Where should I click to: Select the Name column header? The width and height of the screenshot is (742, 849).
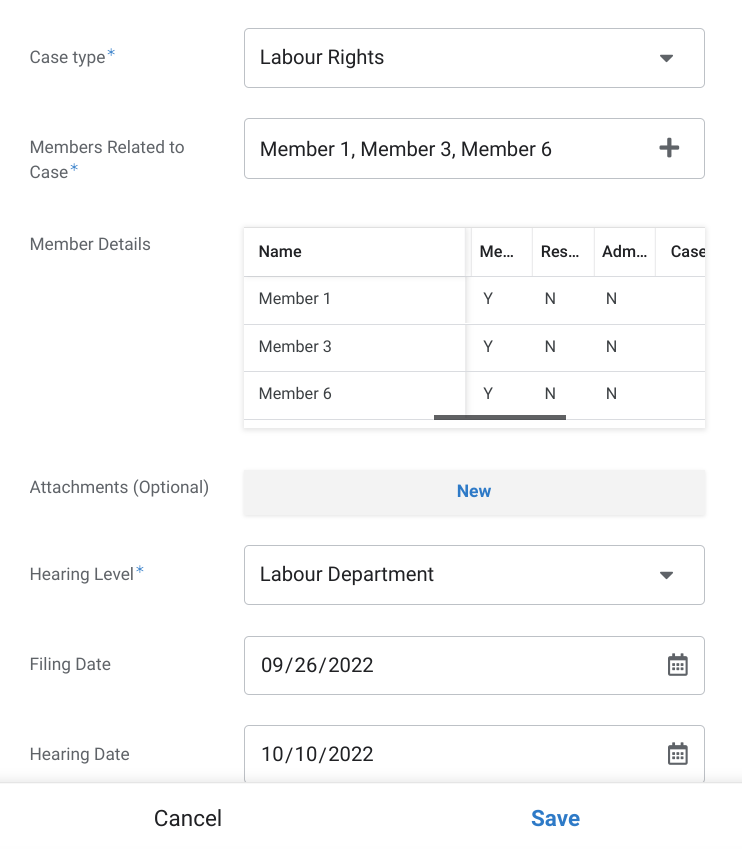click(355, 252)
